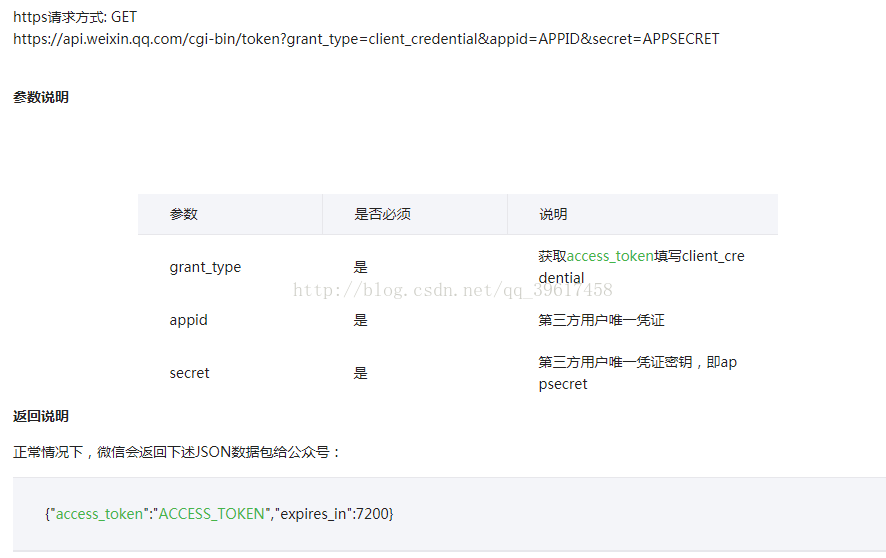This screenshot has height=558, width=886.
Task: Click "expires_in":7200 in the JSON sample
Action: click(x=332, y=514)
